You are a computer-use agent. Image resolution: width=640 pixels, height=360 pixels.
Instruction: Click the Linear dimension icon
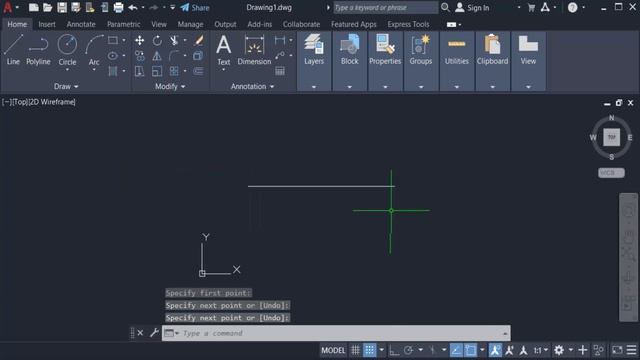(x=280, y=40)
